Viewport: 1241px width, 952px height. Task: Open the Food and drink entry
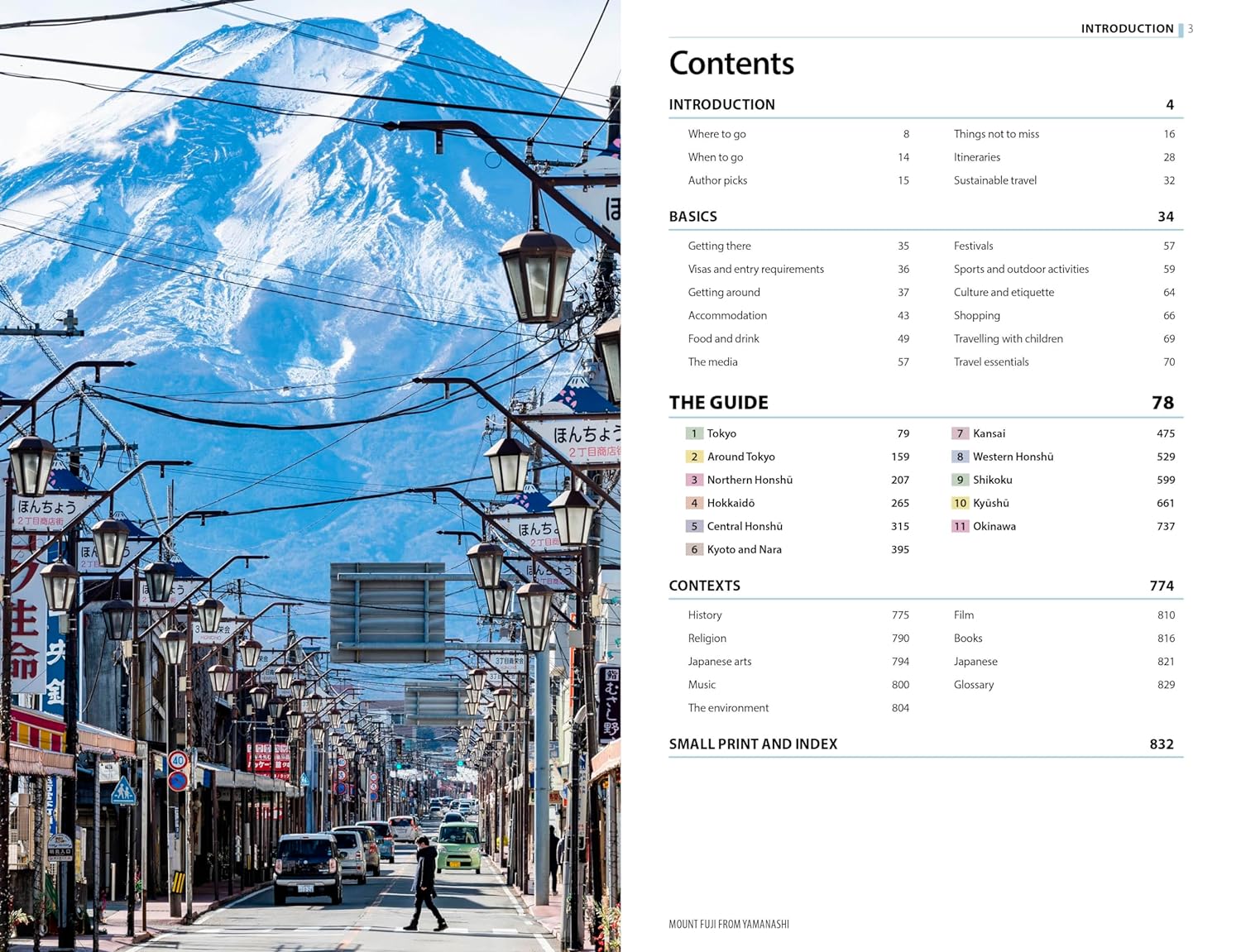[x=723, y=339]
